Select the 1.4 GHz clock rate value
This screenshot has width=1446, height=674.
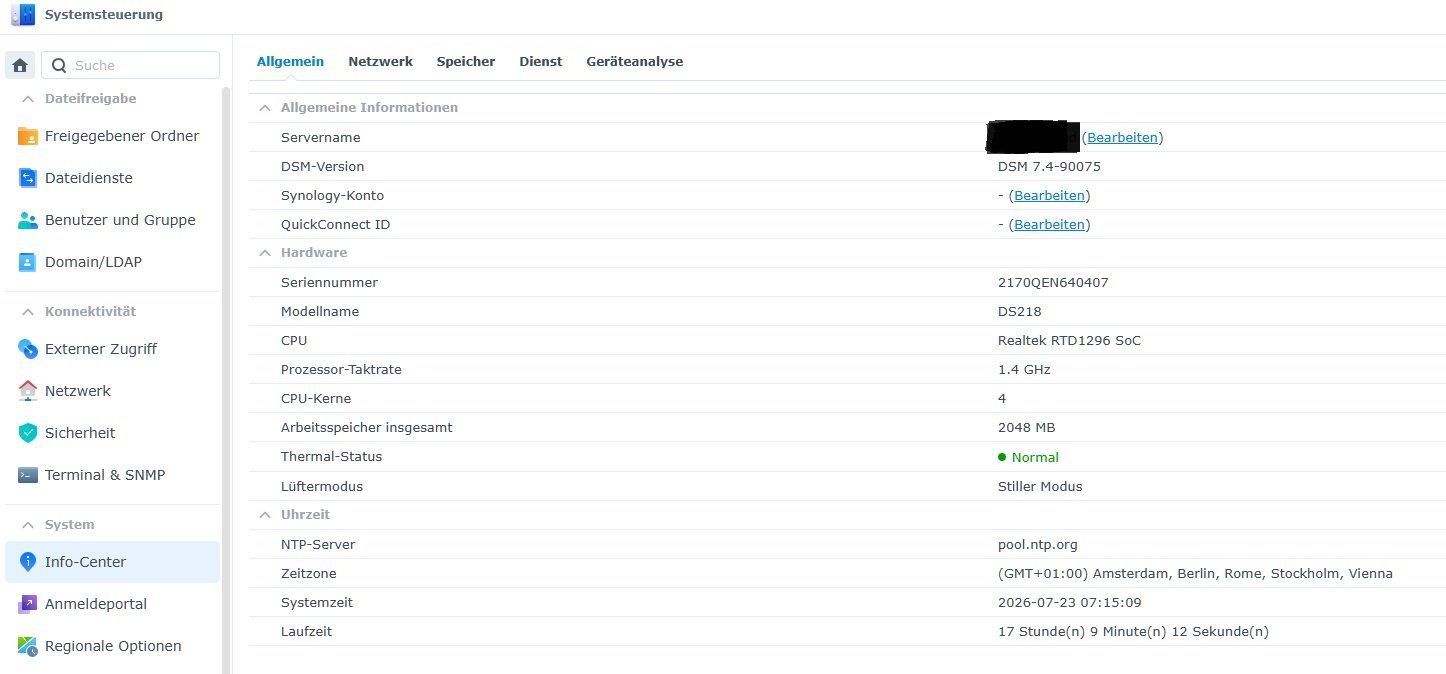coord(1024,369)
